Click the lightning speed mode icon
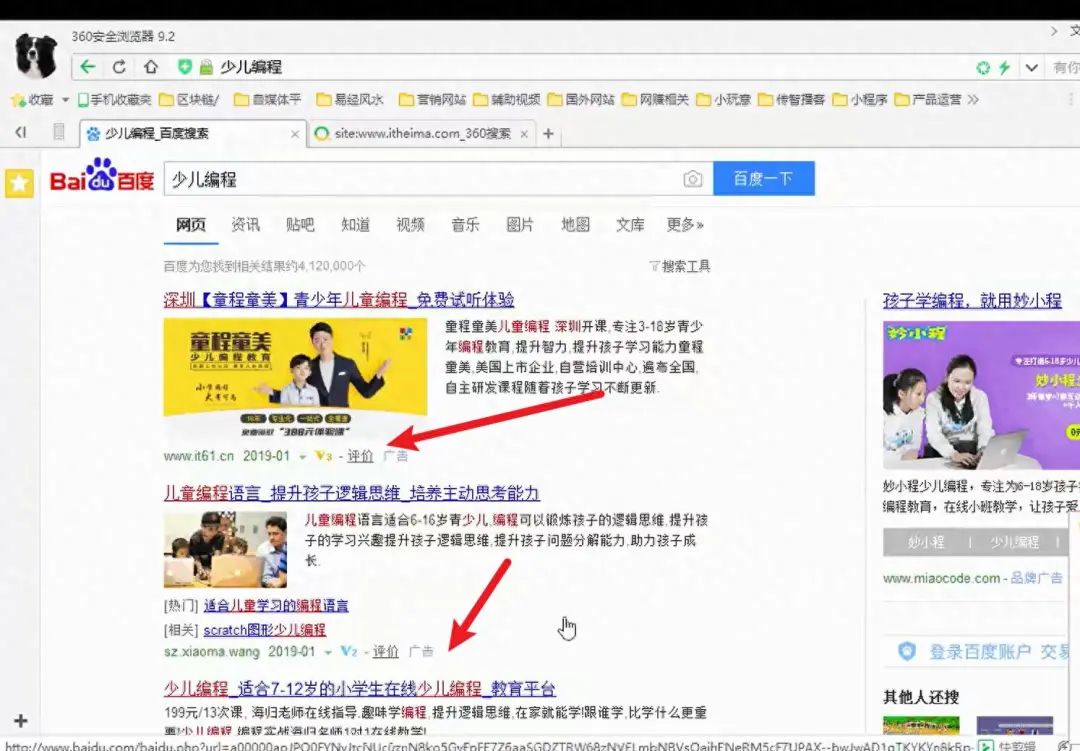Viewport: 1080px width, 751px height. (x=1005, y=68)
